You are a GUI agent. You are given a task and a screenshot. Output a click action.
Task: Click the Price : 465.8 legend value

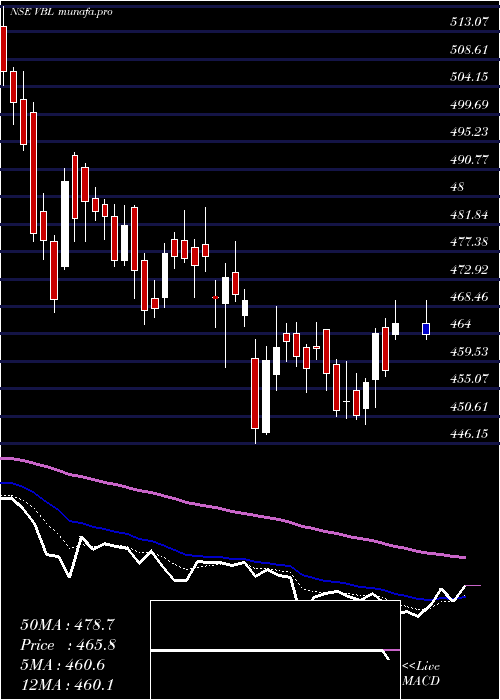coord(68,645)
